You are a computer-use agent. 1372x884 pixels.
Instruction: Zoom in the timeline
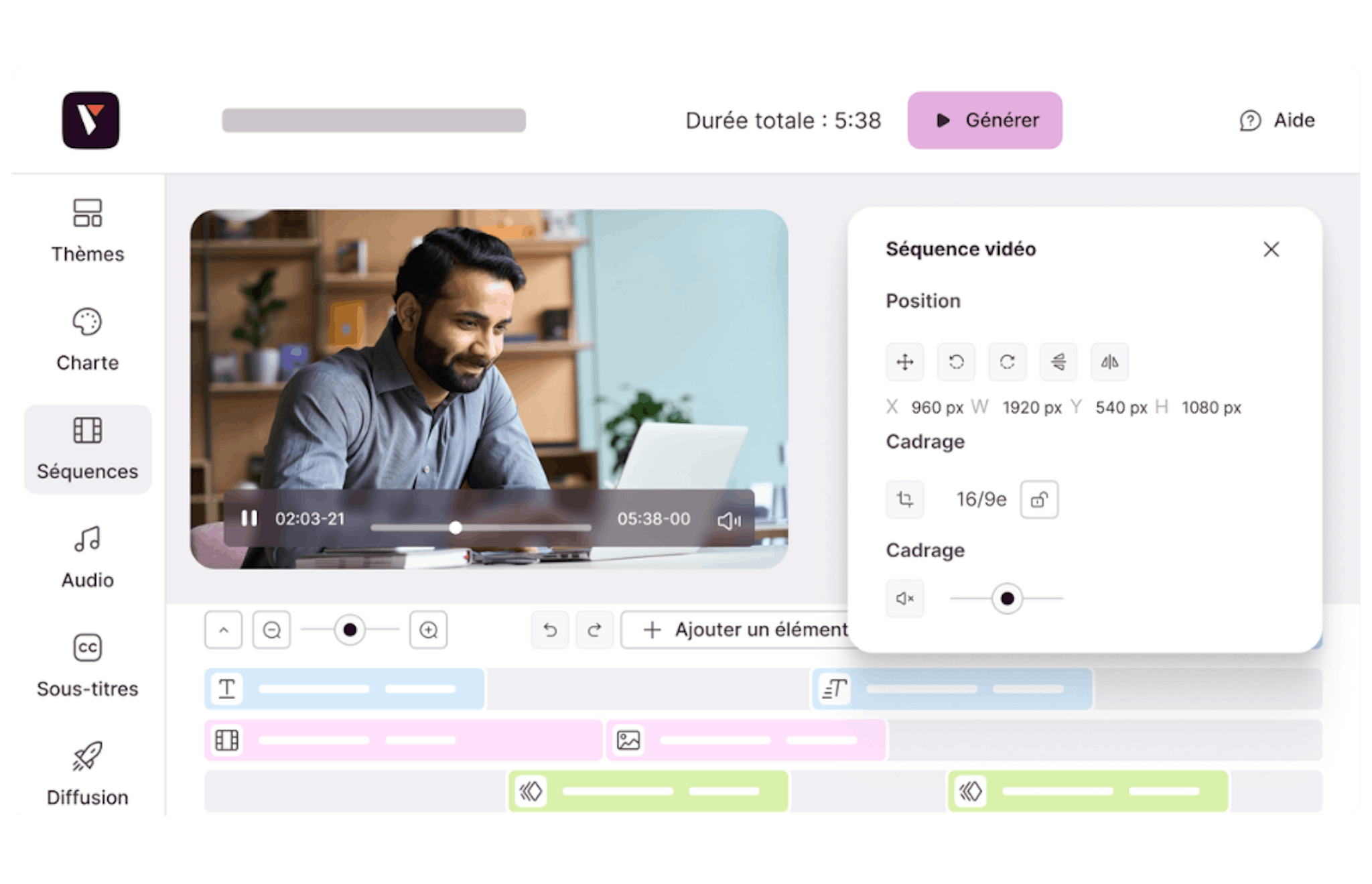(x=428, y=630)
